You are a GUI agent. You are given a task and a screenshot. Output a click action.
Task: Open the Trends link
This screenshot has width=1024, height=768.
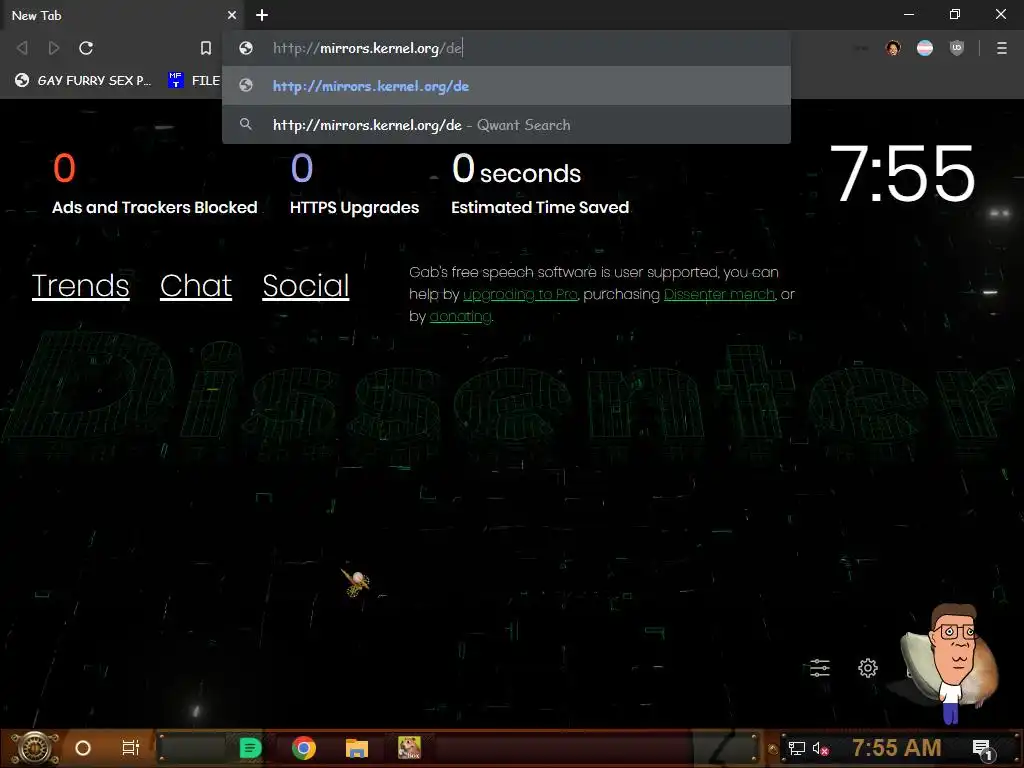(x=80, y=285)
